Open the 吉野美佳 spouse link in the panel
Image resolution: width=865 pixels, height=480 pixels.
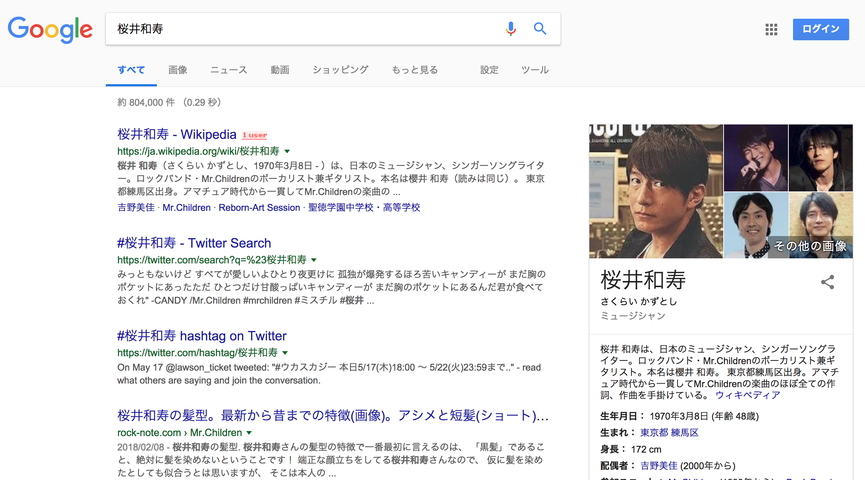pos(659,466)
